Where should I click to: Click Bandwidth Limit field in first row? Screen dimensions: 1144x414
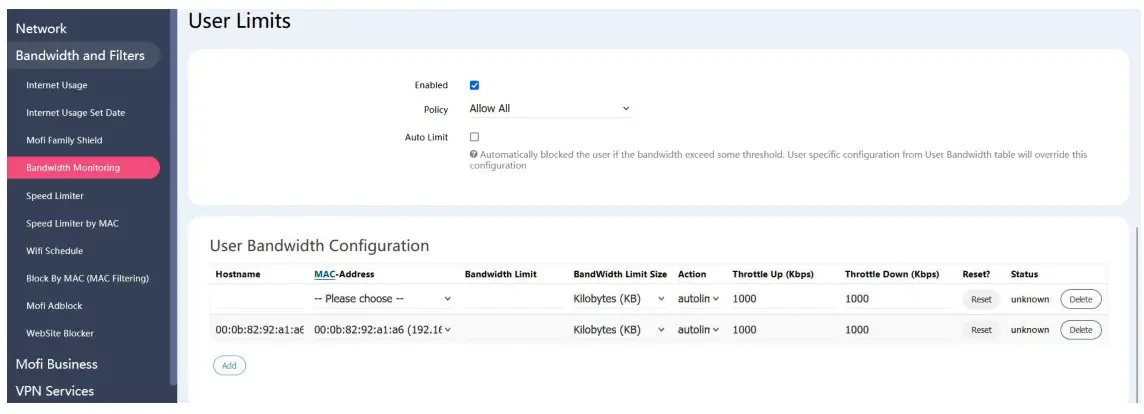pyautogui.click(x=513, y=299)
